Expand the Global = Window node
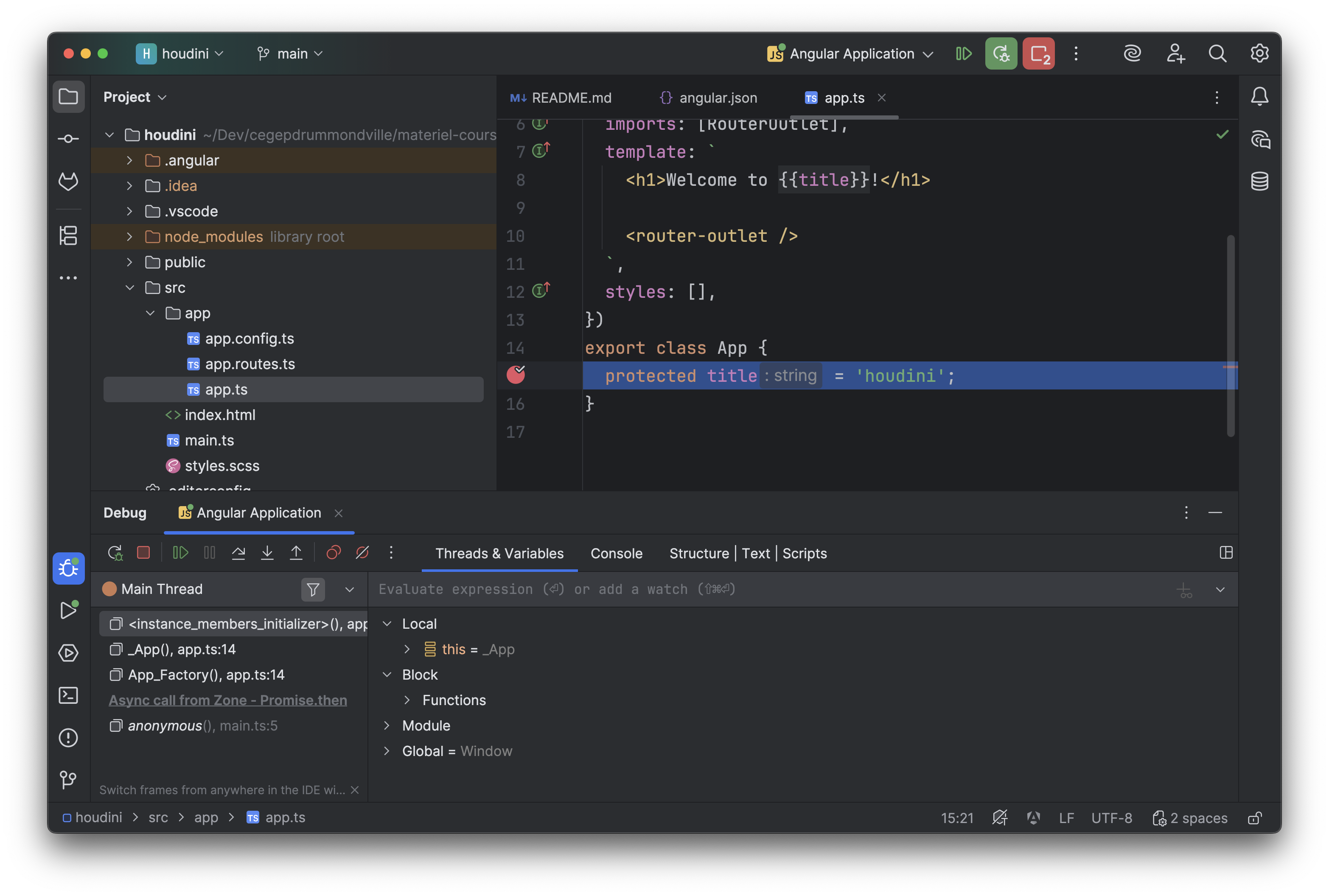The width and height of the screenshot is (1329, 896). pos(387,751)
